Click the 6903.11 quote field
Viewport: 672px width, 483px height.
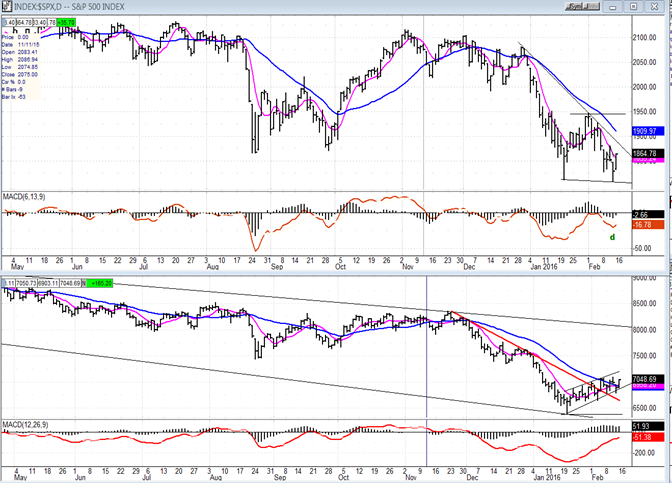tap(48, 283)
